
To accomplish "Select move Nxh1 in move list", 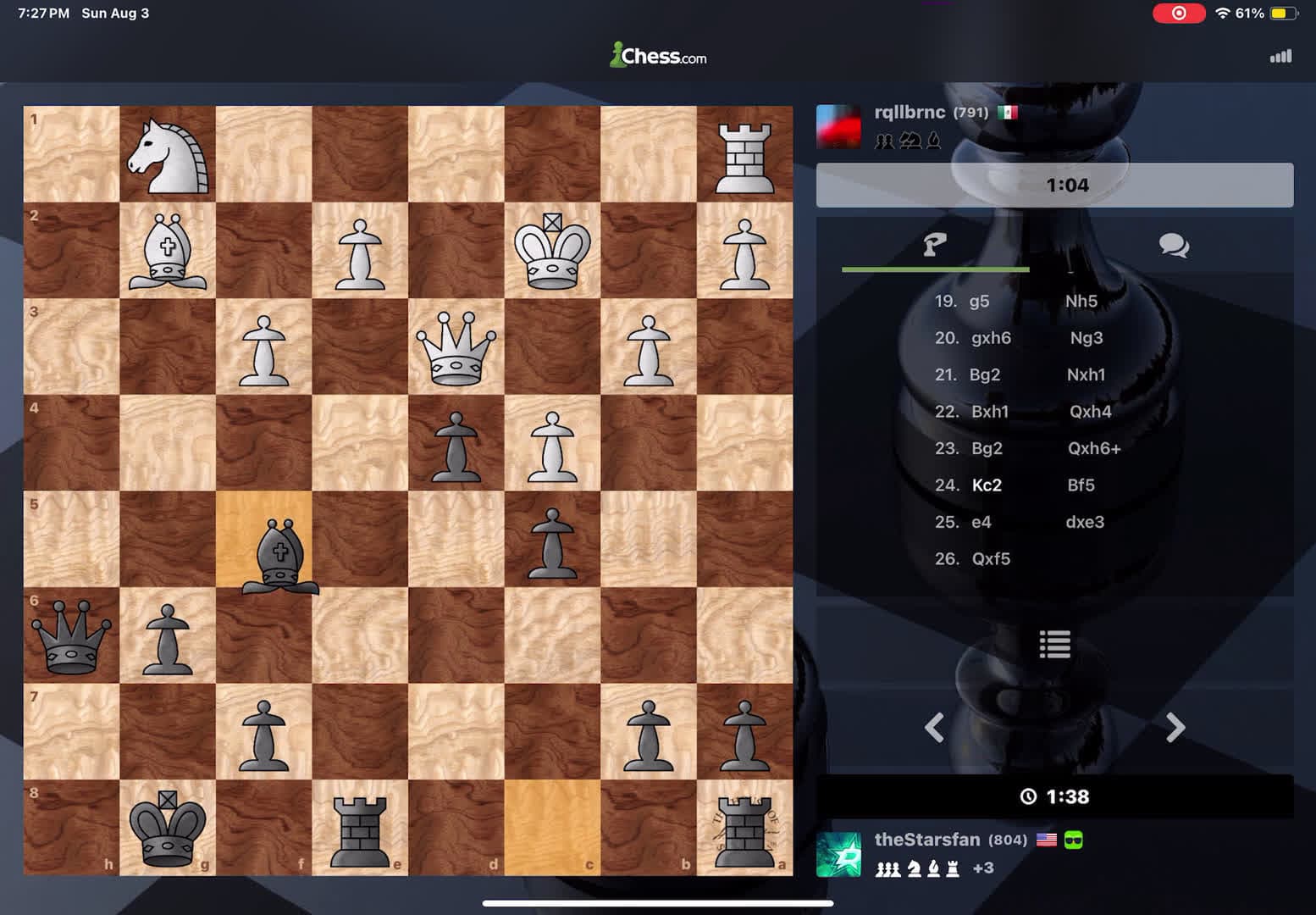I will click(1086, 374).
